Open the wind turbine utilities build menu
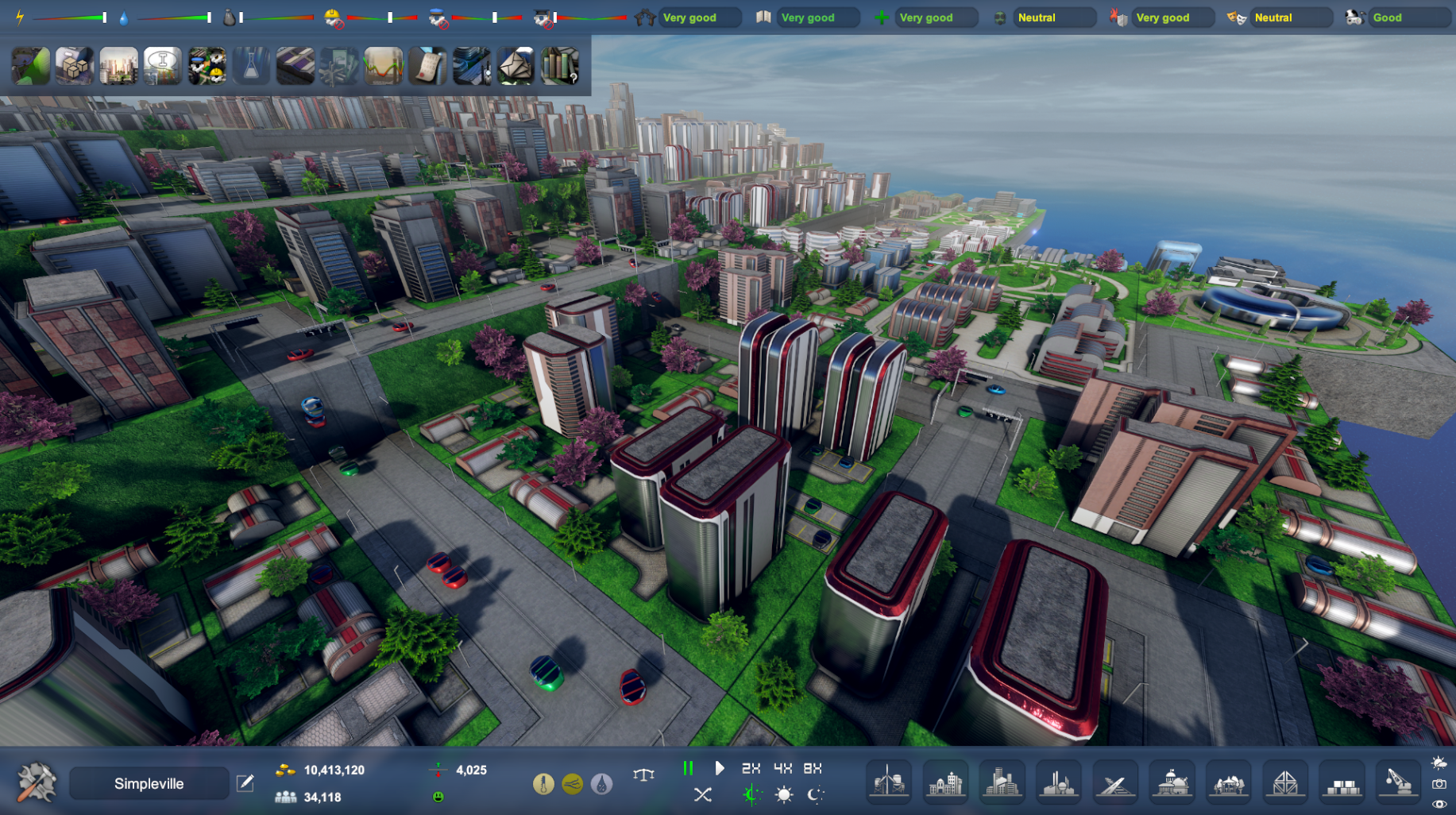Image resolution: width=1456 pixels, height=815 pixels. coord(889,782)
